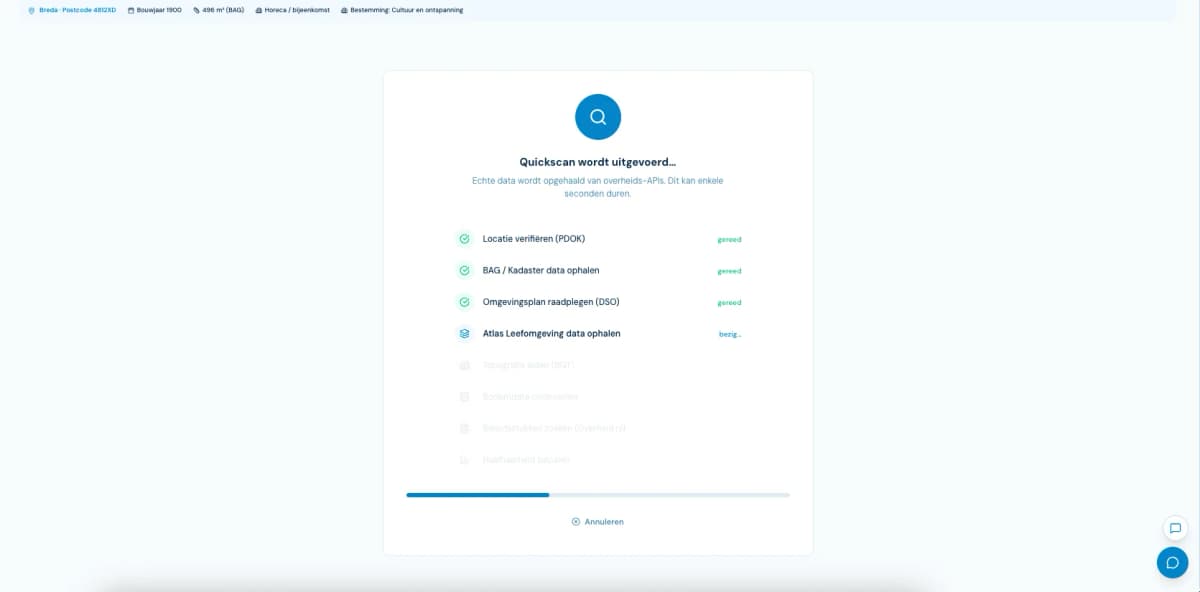Click the Annuleren link
The height and width of the screenshot is (592, 1200).
(604, 521)
